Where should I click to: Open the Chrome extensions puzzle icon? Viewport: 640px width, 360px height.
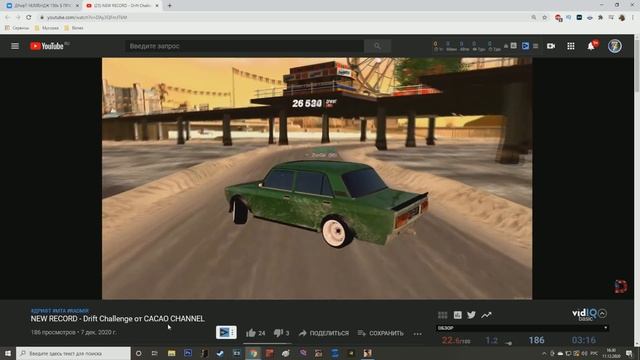pos(600,18)
